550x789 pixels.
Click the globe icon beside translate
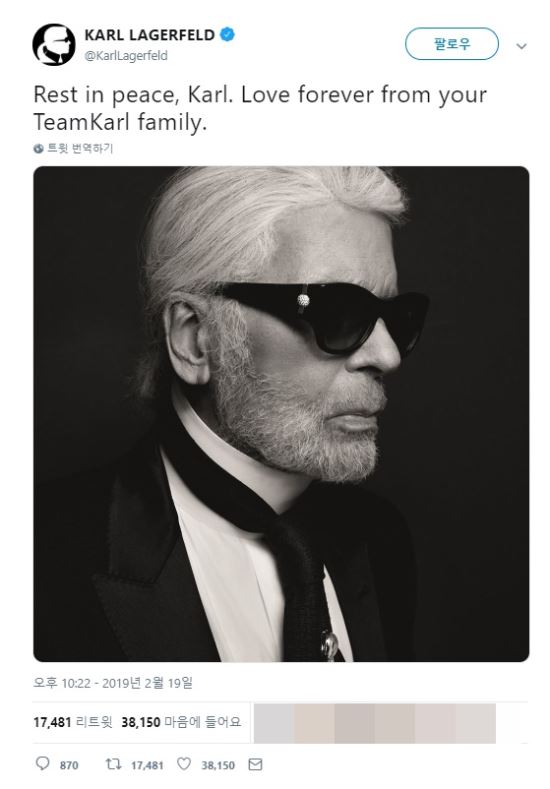(38, 148)
